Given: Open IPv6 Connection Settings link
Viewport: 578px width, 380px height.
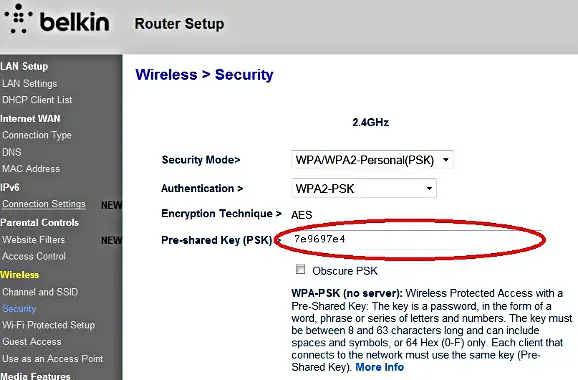Looking at the screenshot, I should 43,204.
